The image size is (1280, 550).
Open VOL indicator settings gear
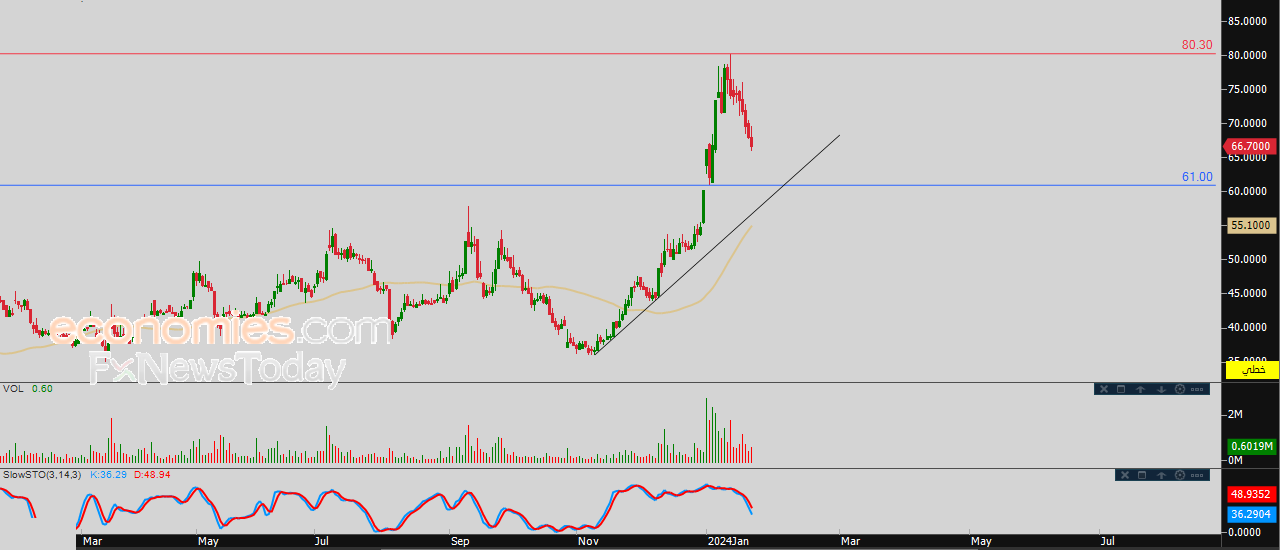coord(1180,389)
